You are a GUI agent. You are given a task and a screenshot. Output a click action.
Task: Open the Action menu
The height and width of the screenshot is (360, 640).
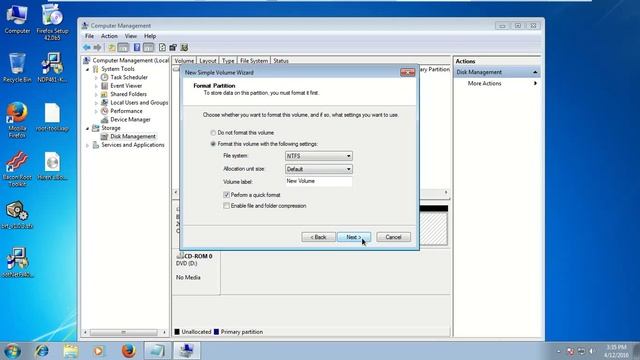click(109, 36)
